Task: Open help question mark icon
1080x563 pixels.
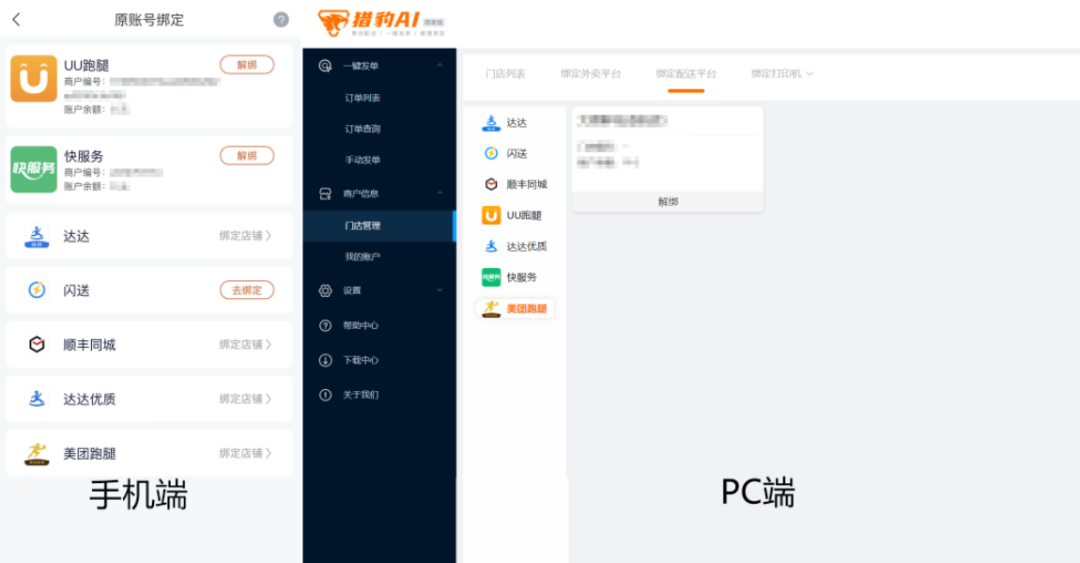Action: point(281,19)
